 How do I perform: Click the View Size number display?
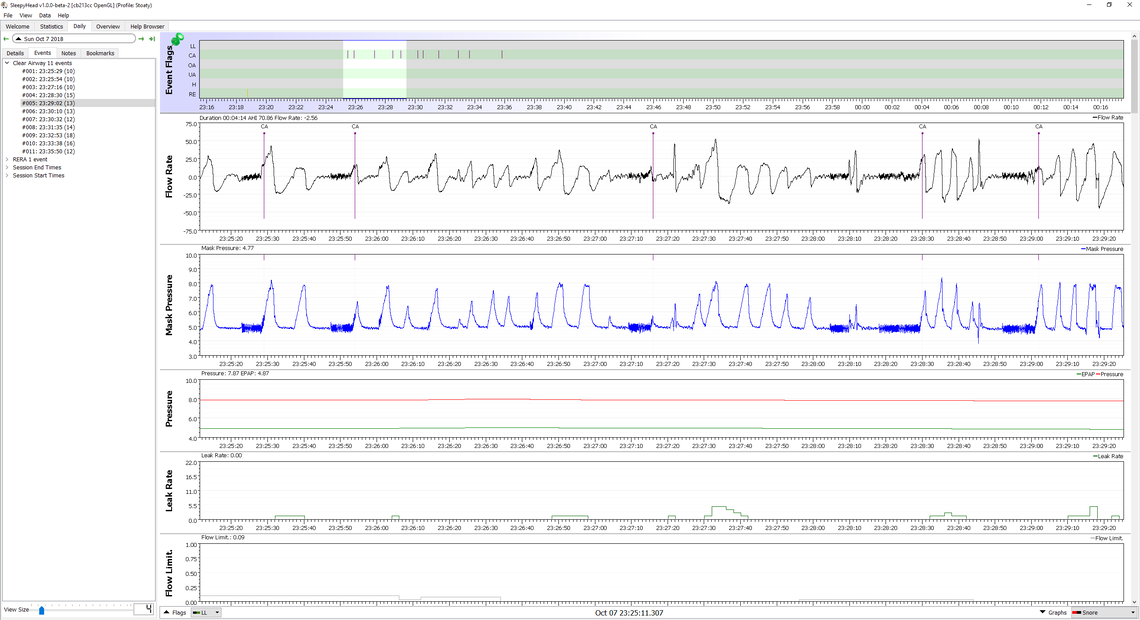[144, 609]
